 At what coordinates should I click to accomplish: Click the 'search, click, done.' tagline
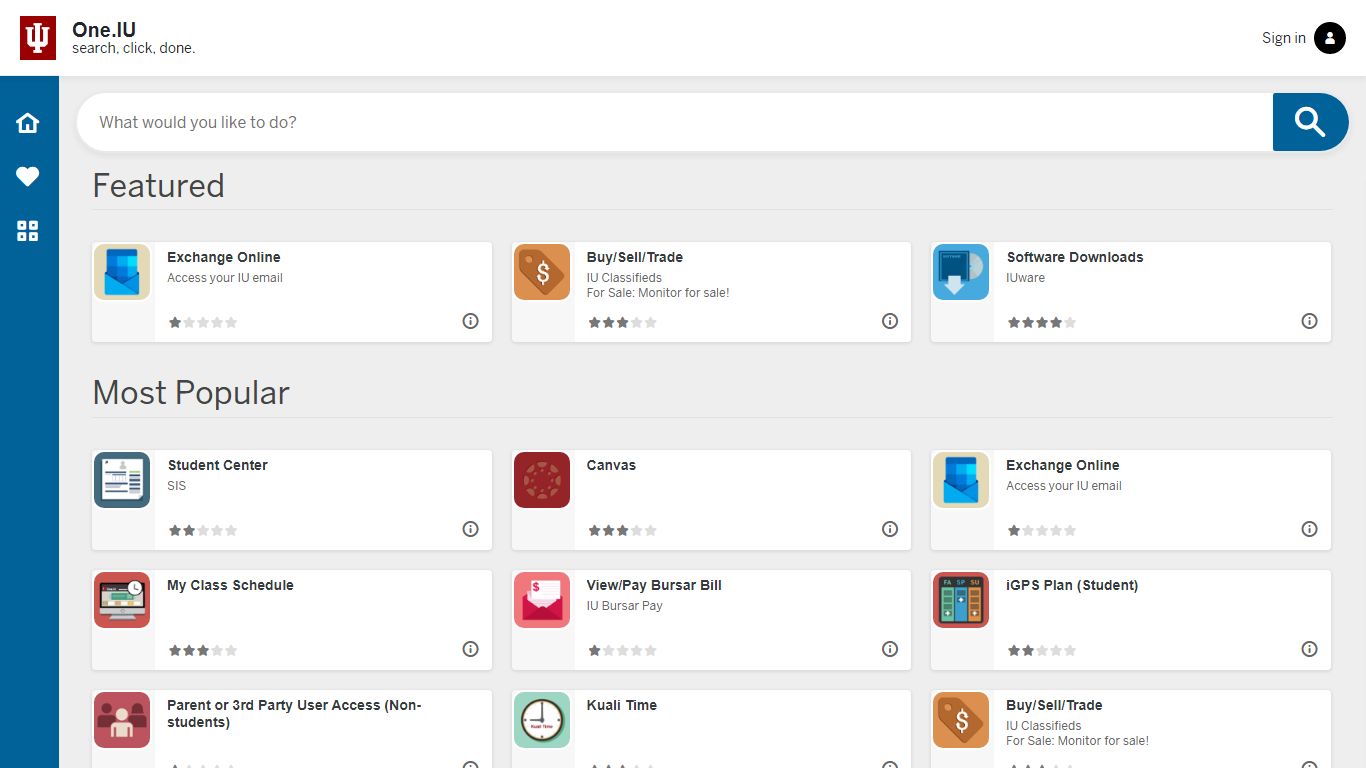(134, 48)
